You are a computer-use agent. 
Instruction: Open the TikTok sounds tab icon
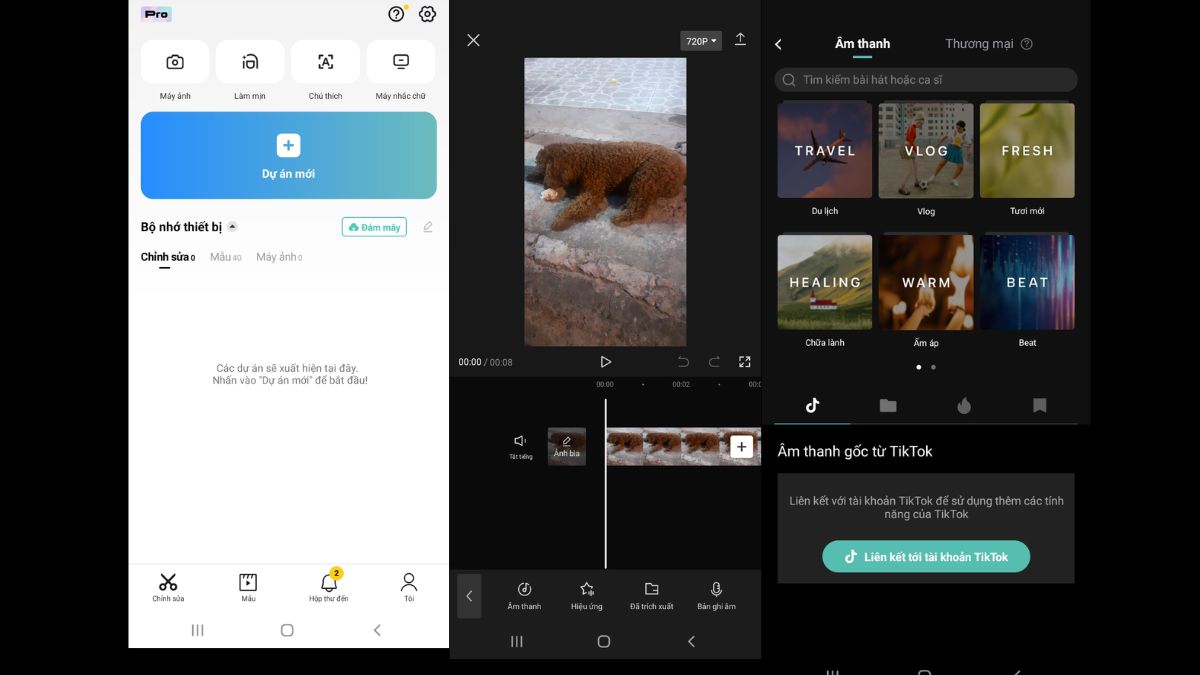coord(812,405)
